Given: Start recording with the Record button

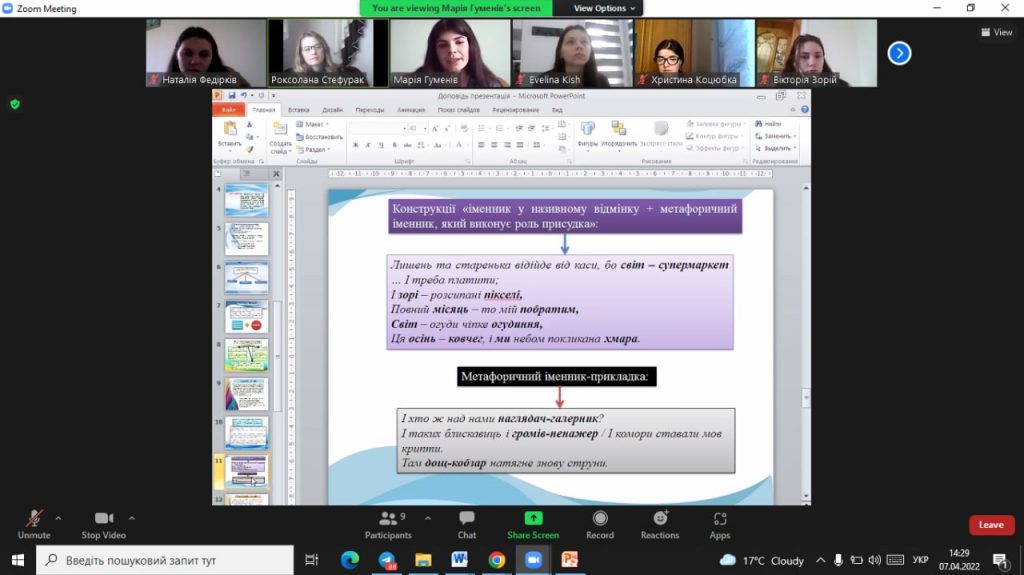Looking at the screenshot, I should (x=600, y=525).
